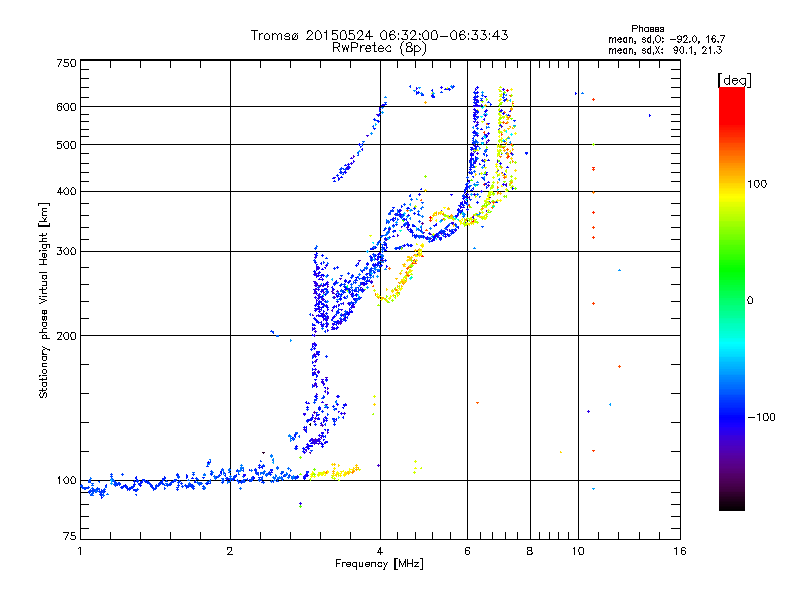Click the y-axis label '750'
This screenshot has width=800, height=600.
66,63
